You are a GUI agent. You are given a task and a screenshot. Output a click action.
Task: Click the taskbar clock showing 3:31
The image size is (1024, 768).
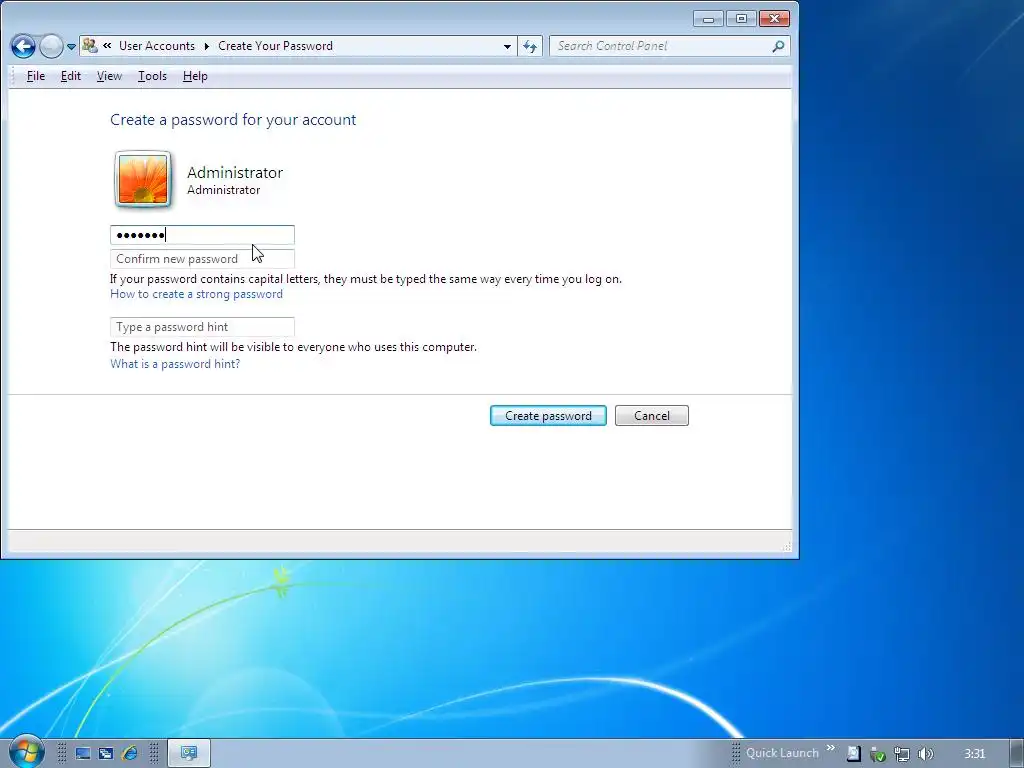[x=974, y=754]
